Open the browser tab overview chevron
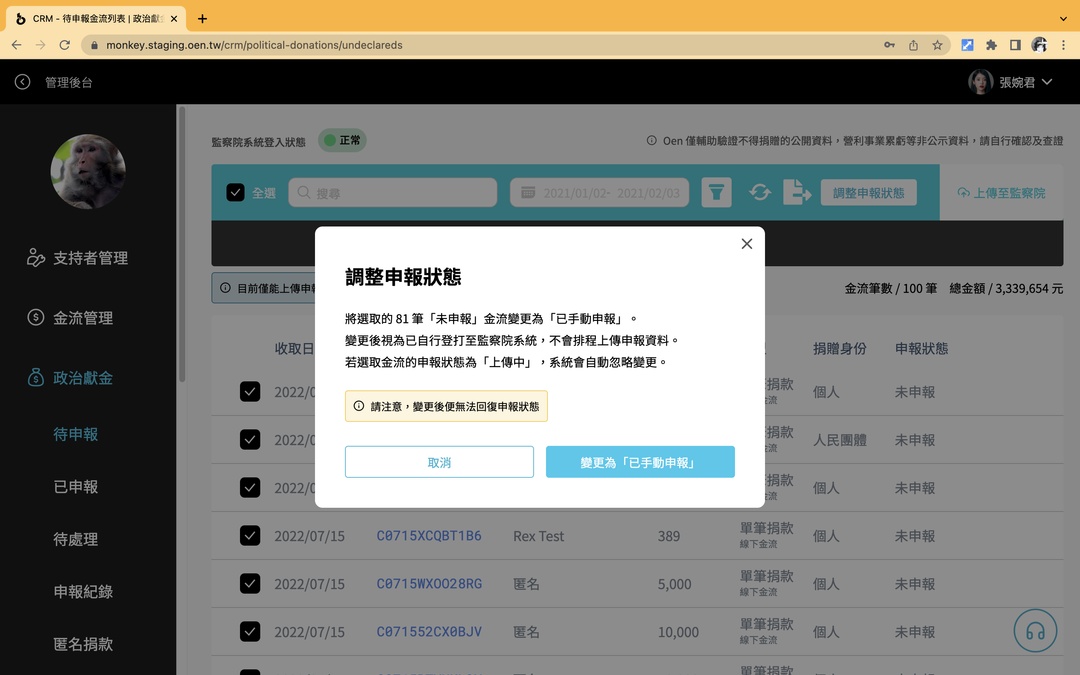Screen dimensions: 1080x675 coord(1063,17)
